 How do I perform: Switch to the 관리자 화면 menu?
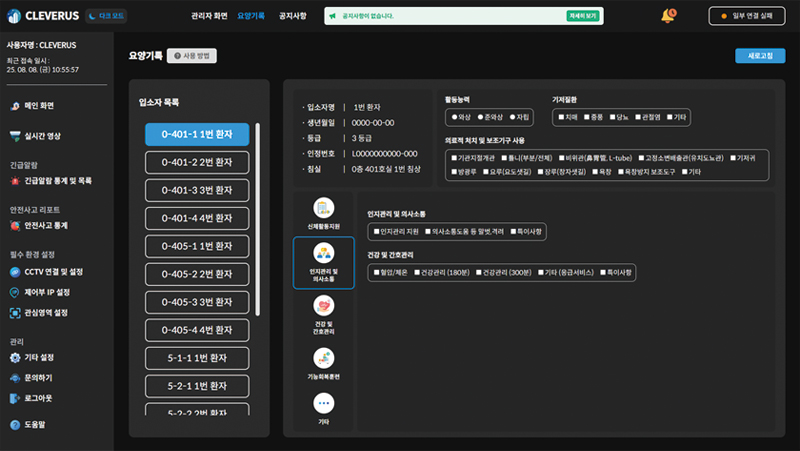(x=208, y=16)
